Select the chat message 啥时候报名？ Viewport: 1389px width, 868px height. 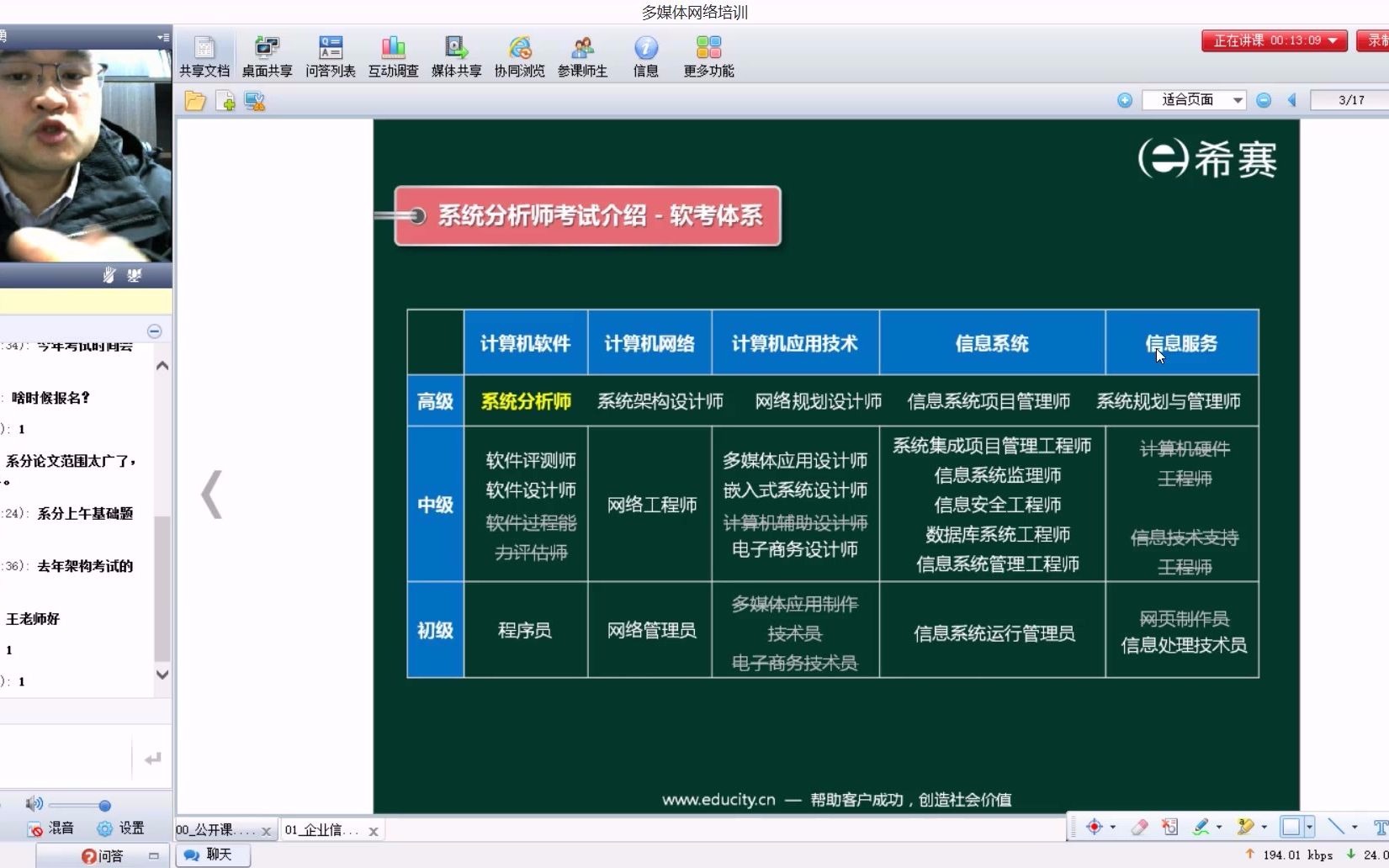pos(50,398)
